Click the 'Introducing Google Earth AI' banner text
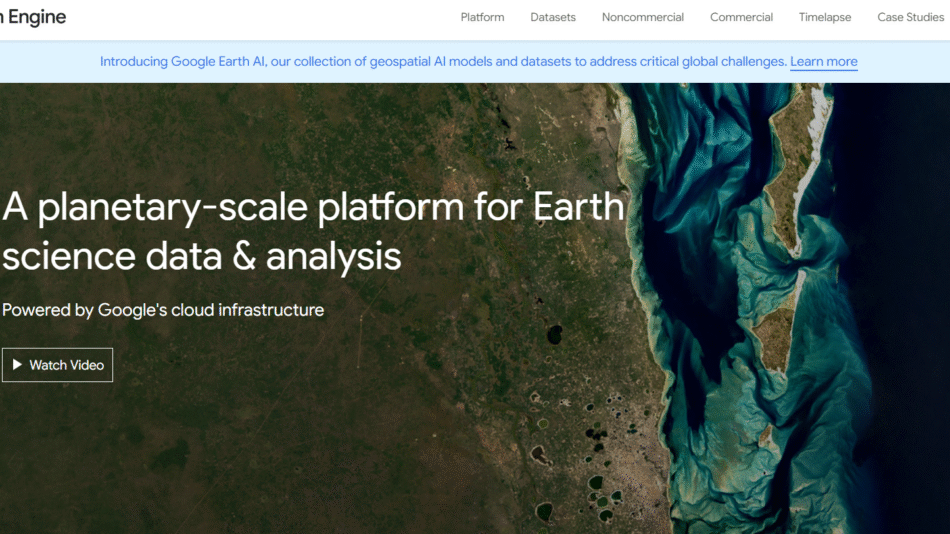Viewport: 950px width, 534px height. click(443, 62)
